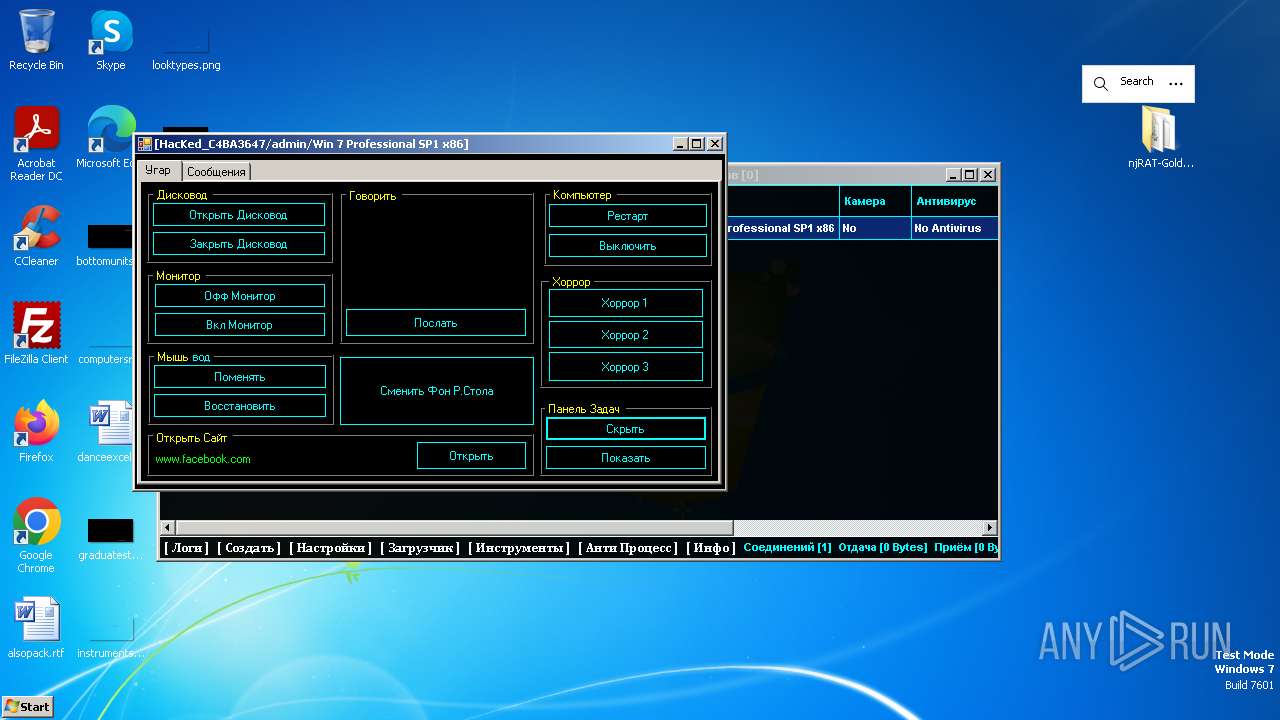The width and height of the screenshot is (1280, 720).
Task: Open the [ Логи ] menu in the njRAT window
Action: tap(186, 548)
